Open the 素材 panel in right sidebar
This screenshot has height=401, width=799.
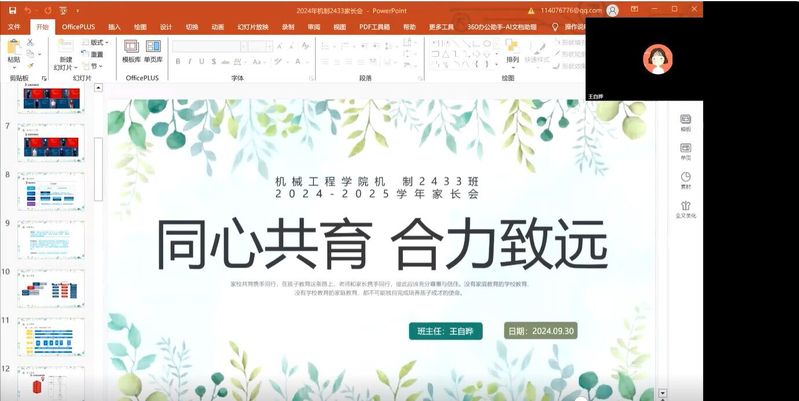[x=686, y=180]
